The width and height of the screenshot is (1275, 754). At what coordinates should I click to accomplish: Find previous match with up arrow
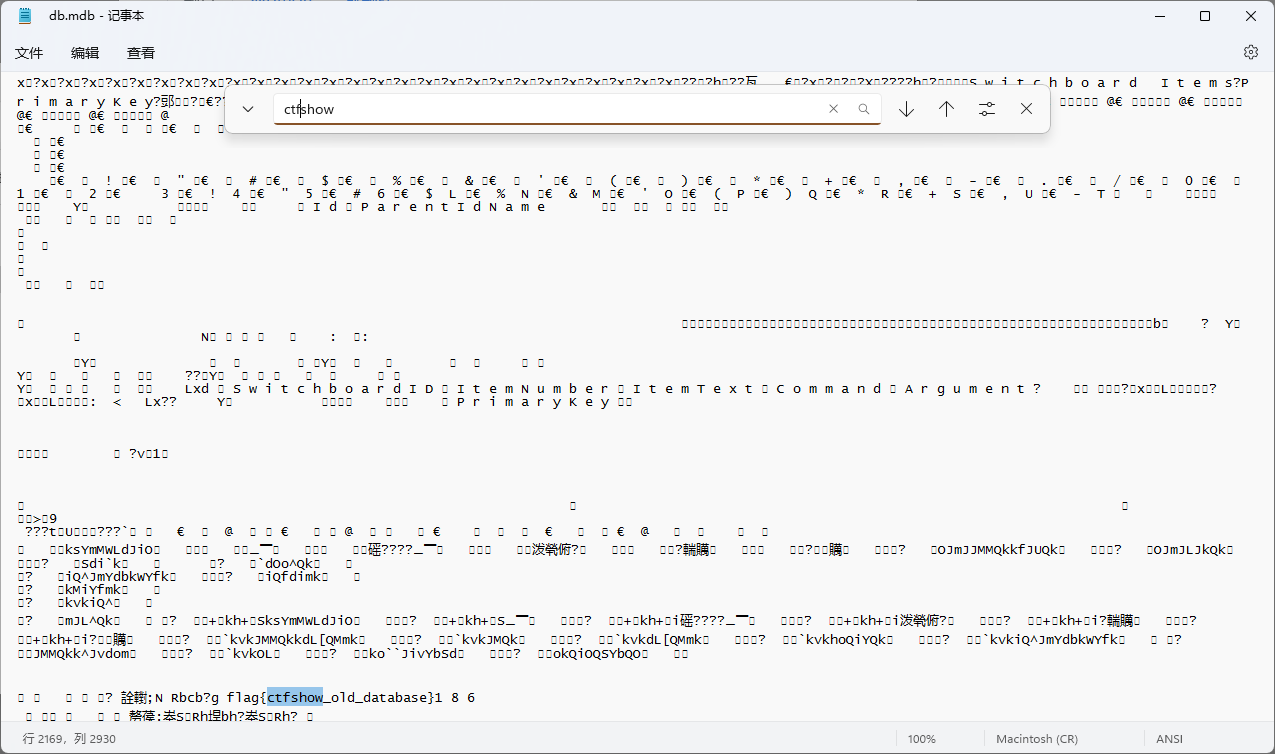(946, 109)
